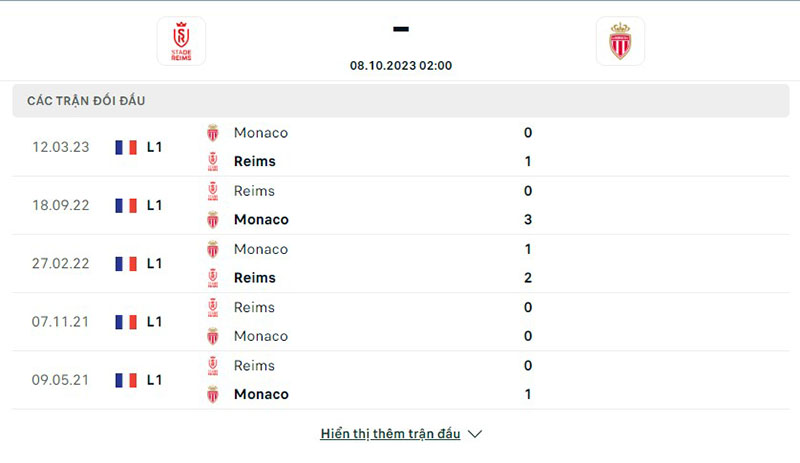The image size is (800, 463).
Task: Click France flag for 12.03.23 match
Action: [x=126, y=147]
